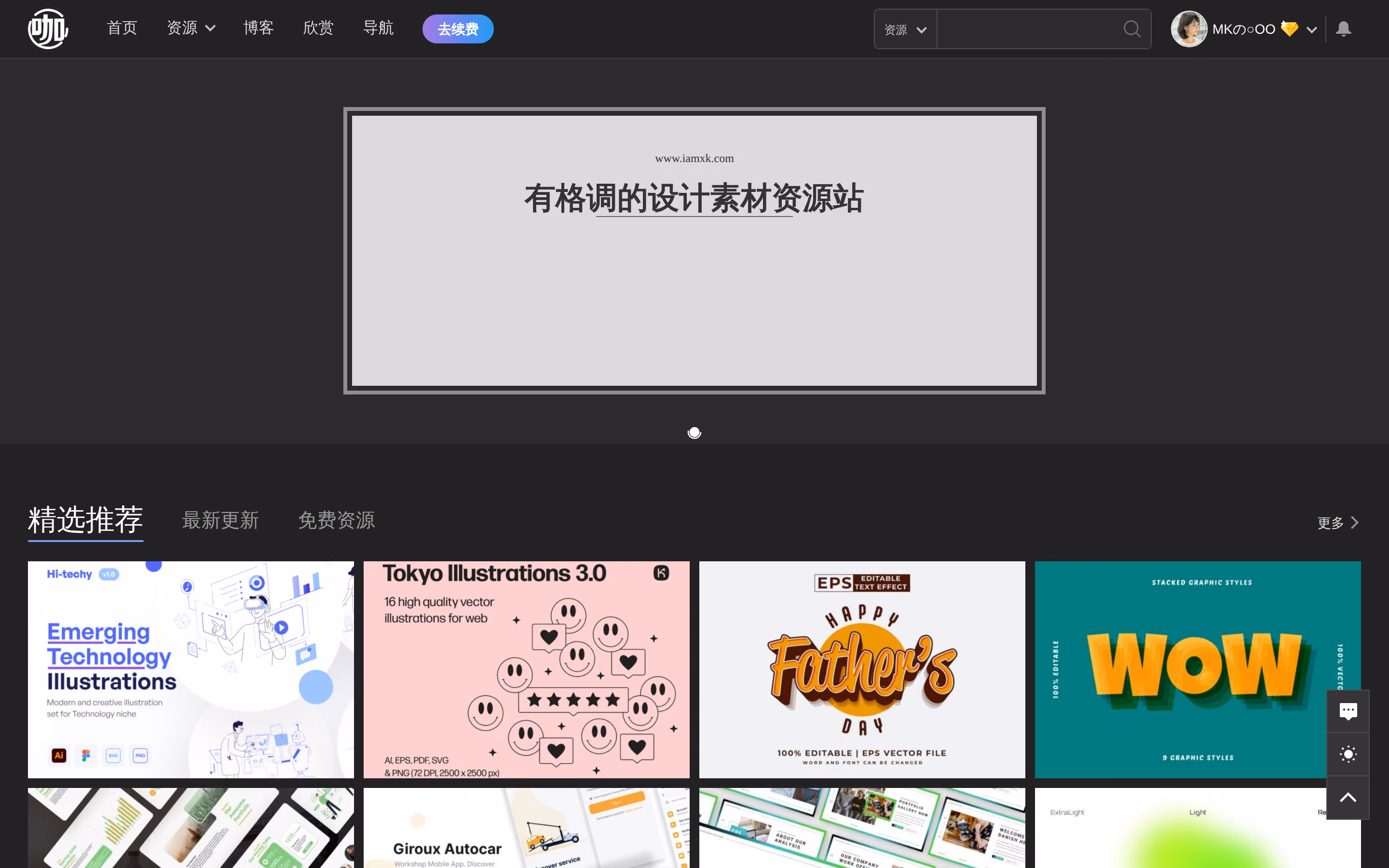Switch to the 最新更新 tab
This screenshot has width=1389, height=868.
click(x=220, y=521)
